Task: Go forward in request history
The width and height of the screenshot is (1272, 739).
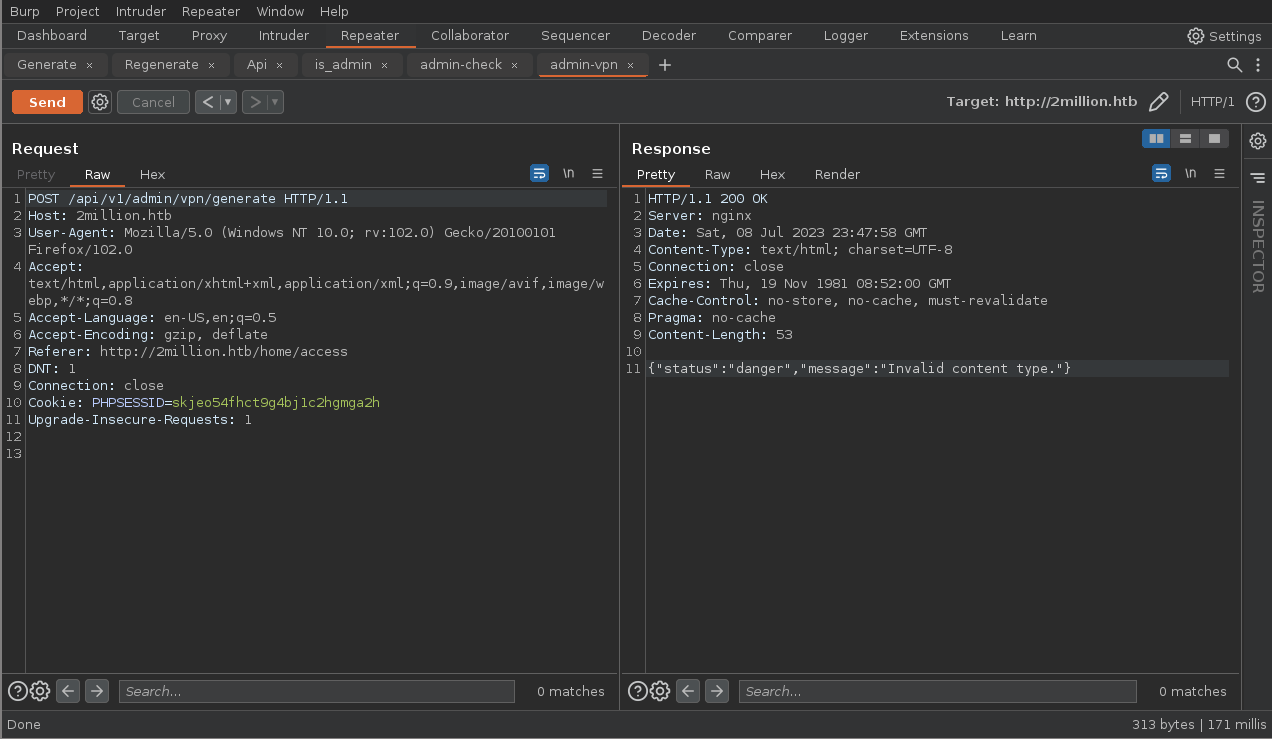Action: tap(255, 102)
